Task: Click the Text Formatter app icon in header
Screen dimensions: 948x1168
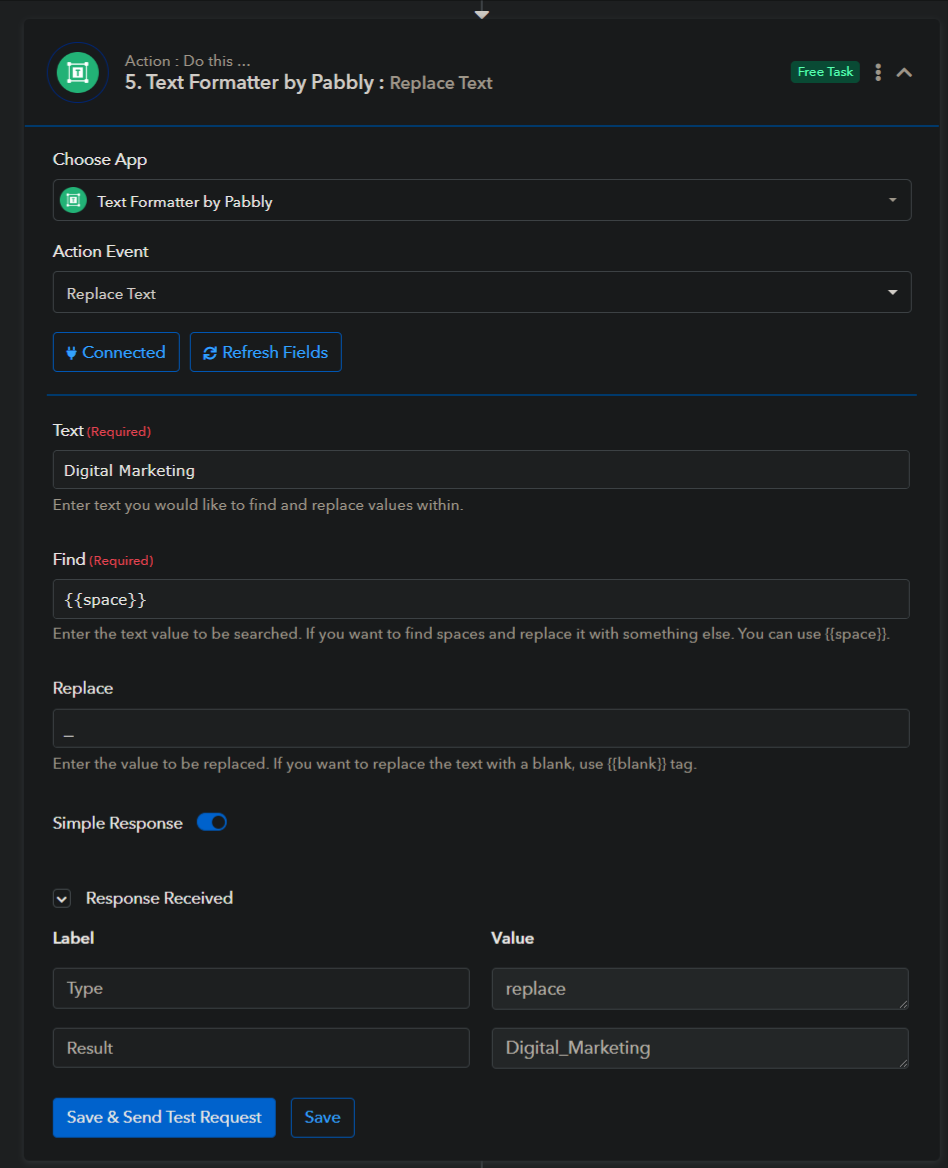Action: (x=78, y=72)
